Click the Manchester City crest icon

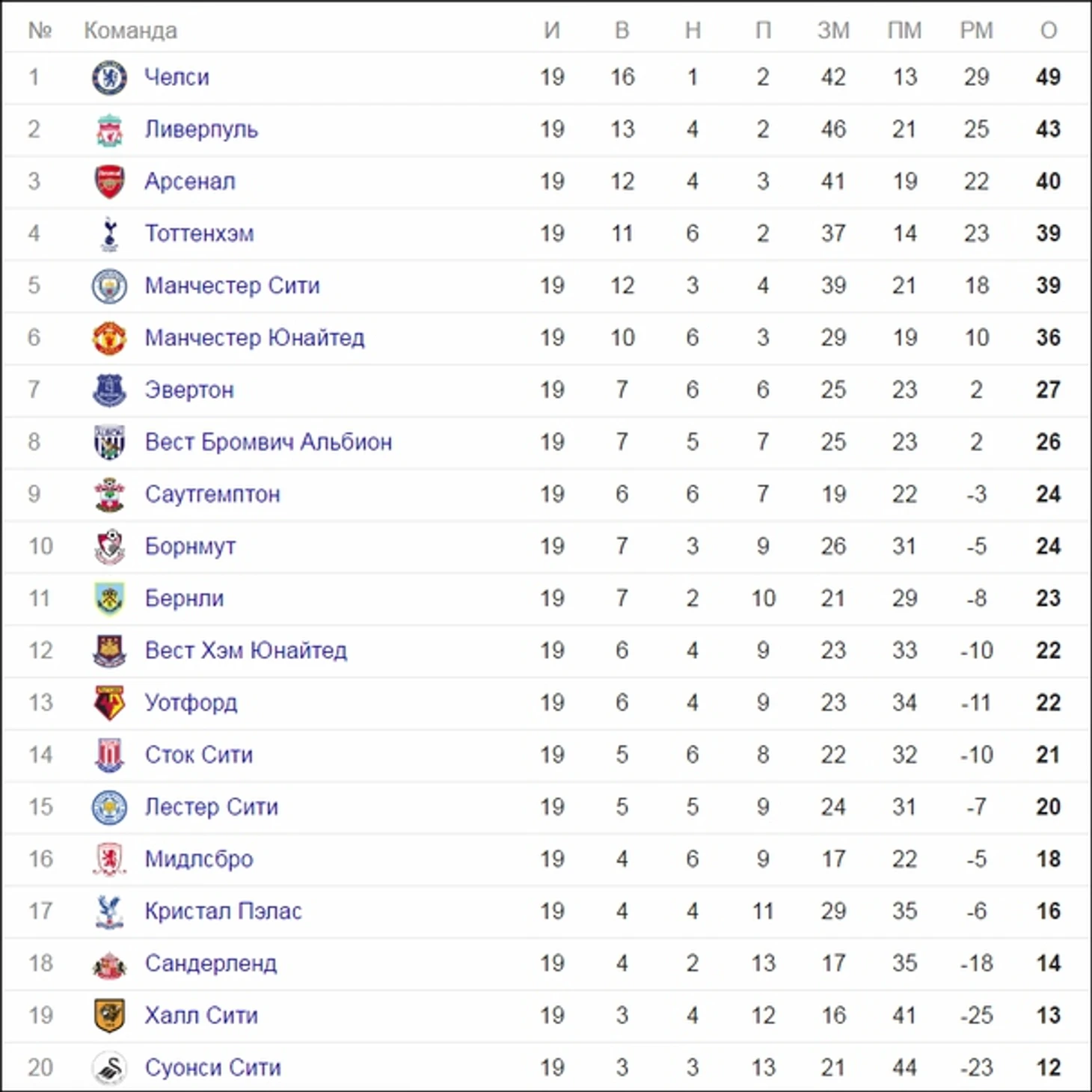coord(109,286)
